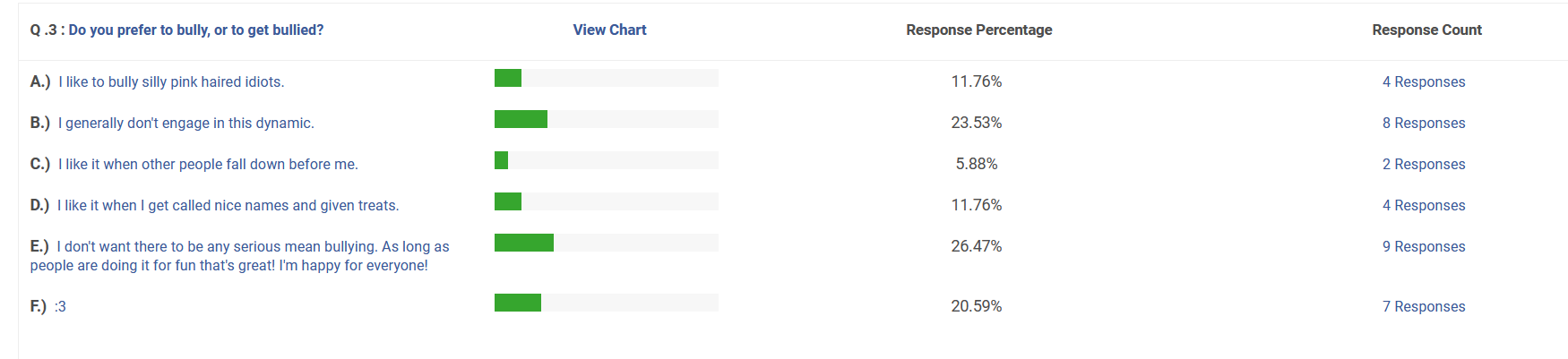Viewport: 1568px width, 359px height.
Task: Select answer A about bullying pink haired idiots
Action: [157, 81]
